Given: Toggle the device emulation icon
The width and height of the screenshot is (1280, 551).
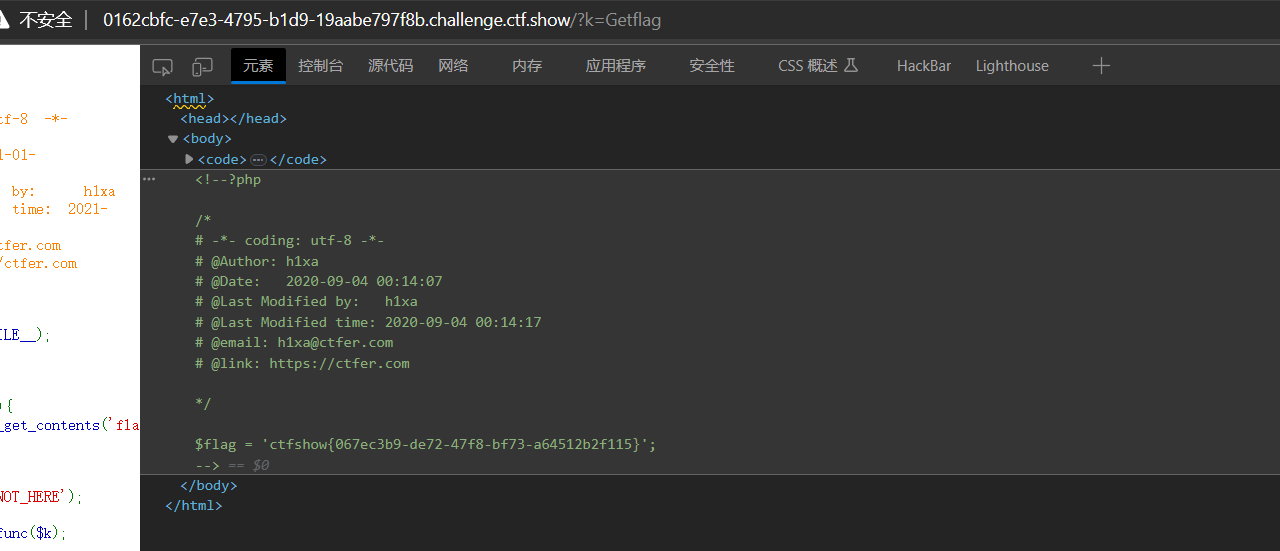Looking at the screenshot, I should click(x=202, y=66).
